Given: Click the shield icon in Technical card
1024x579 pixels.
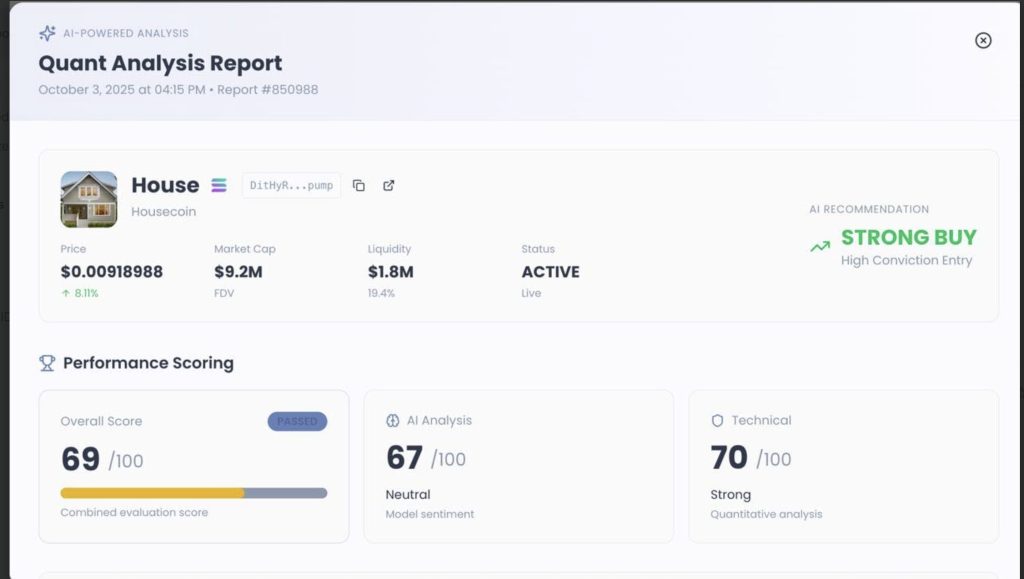Looking at the screenshot, I should point(717,421).
